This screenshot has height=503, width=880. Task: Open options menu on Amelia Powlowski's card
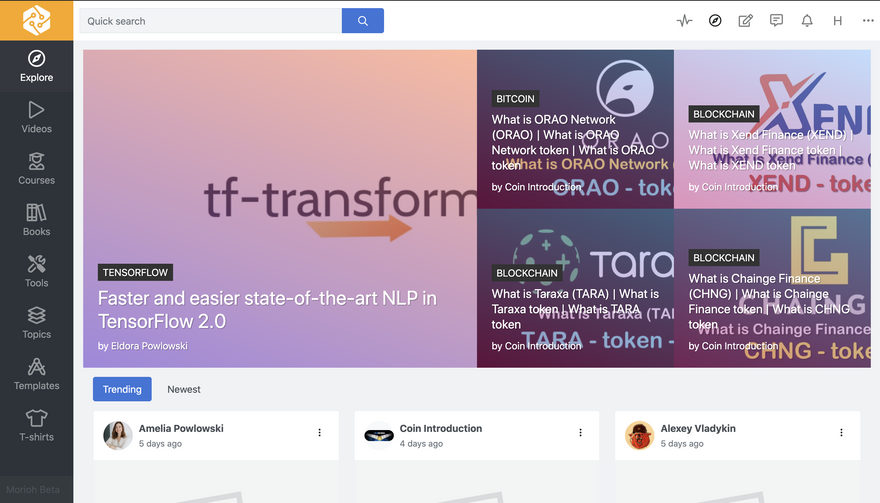(320, 433)
